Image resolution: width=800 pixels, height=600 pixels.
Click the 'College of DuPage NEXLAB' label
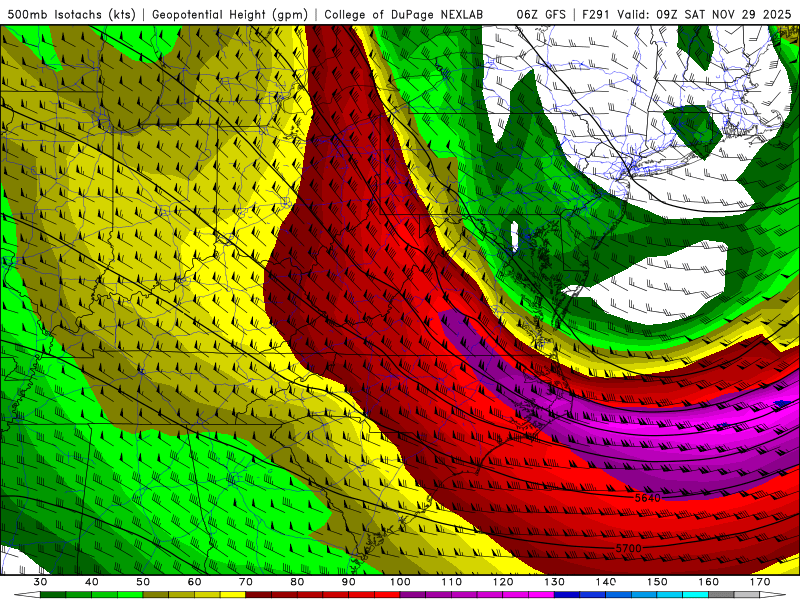[403, 15]
